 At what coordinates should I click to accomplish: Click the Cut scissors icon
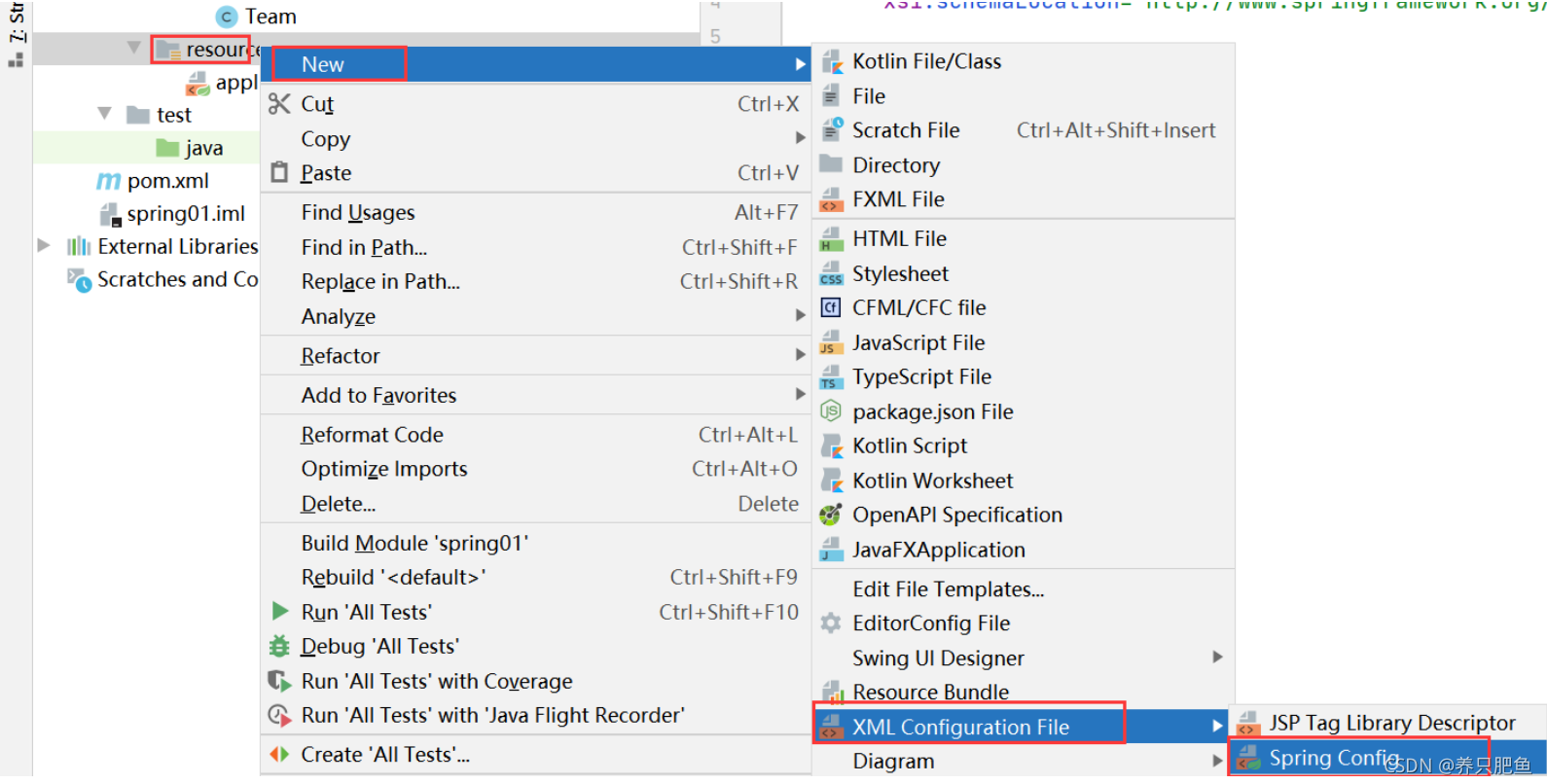click(279, 104)
